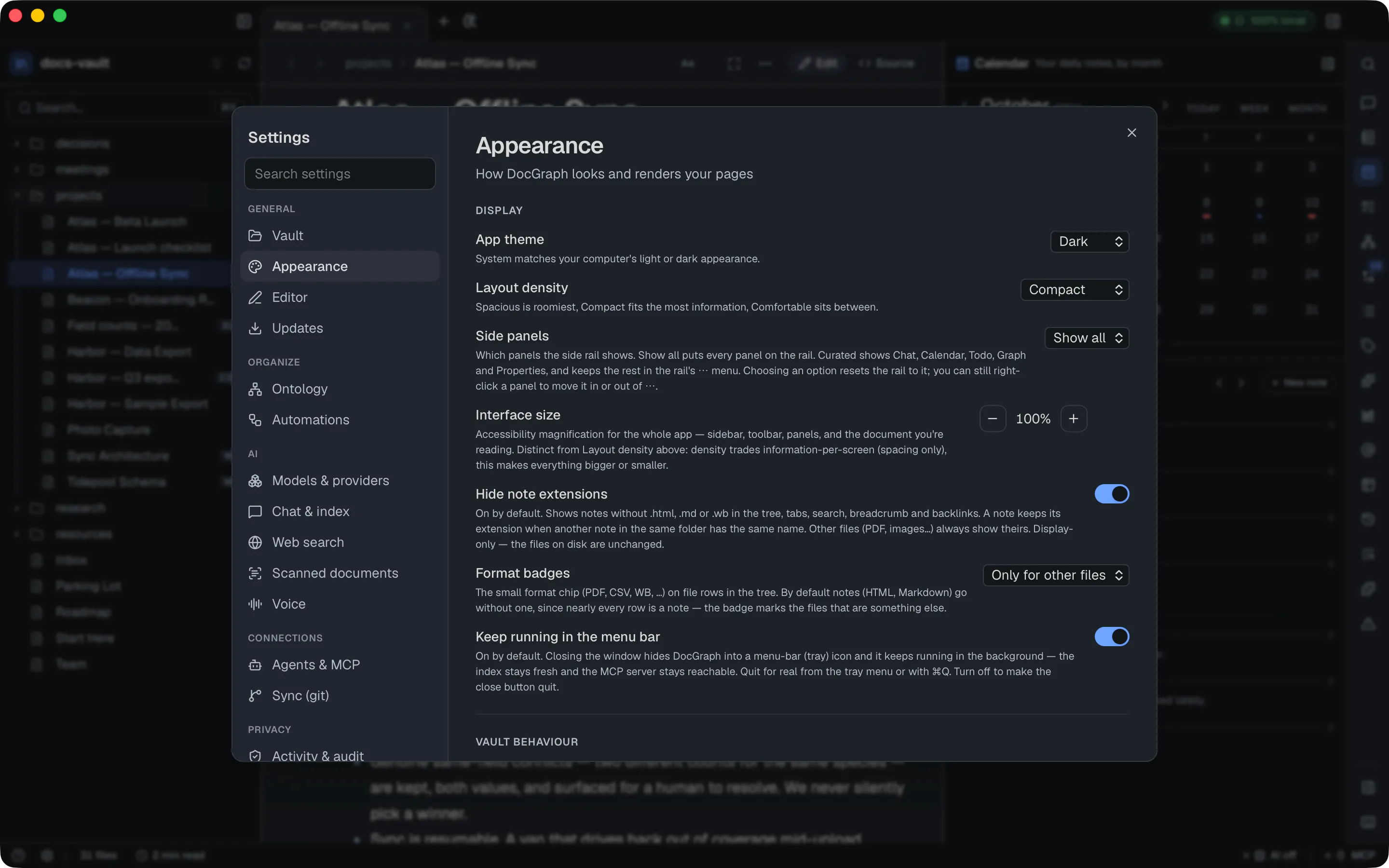The height and width of the screenshot is (868, 1389).
Task: Open the App theme Dark dropdown
Action: [x=1089, y=242]
